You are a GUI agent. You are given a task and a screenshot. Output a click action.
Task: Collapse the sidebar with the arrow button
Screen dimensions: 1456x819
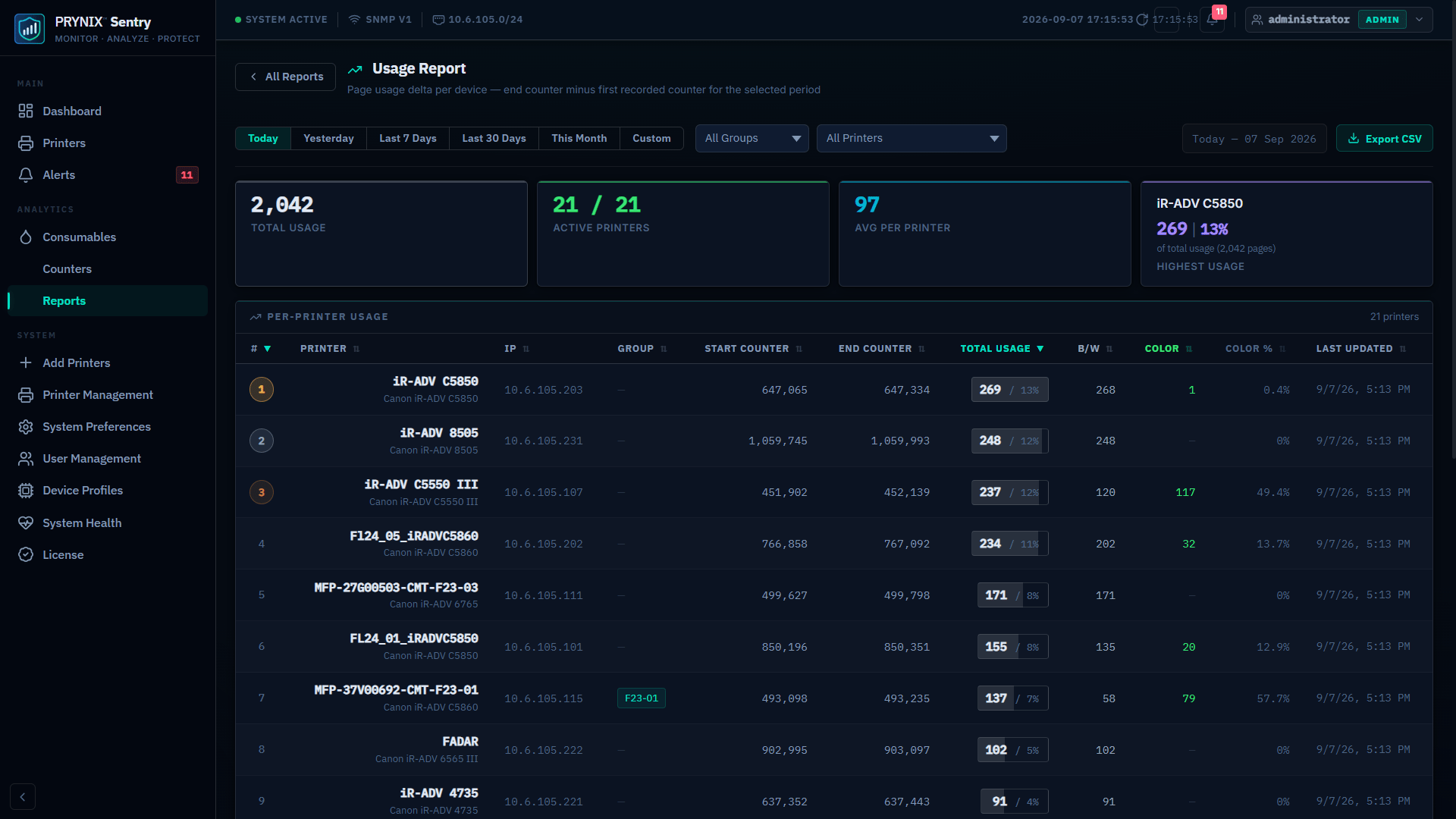pyautogui.click(x=23, y=797)
